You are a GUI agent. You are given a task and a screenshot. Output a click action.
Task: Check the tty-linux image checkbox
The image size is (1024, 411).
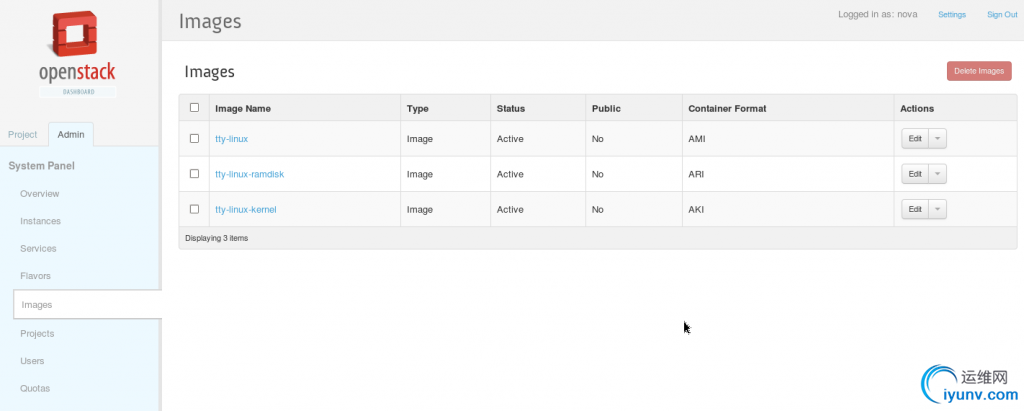coord(194,138)
